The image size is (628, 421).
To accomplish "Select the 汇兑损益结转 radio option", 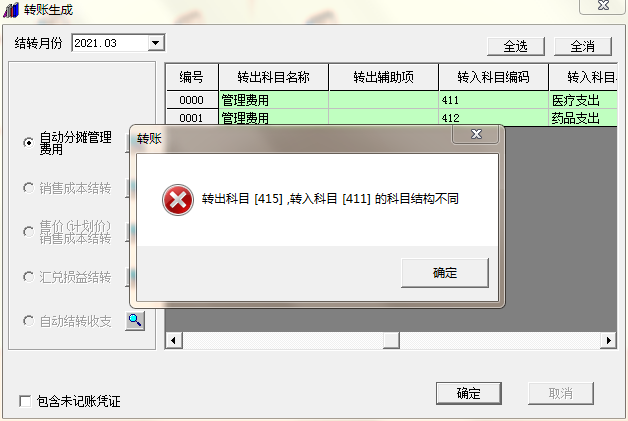I will [x=28, y=276].
